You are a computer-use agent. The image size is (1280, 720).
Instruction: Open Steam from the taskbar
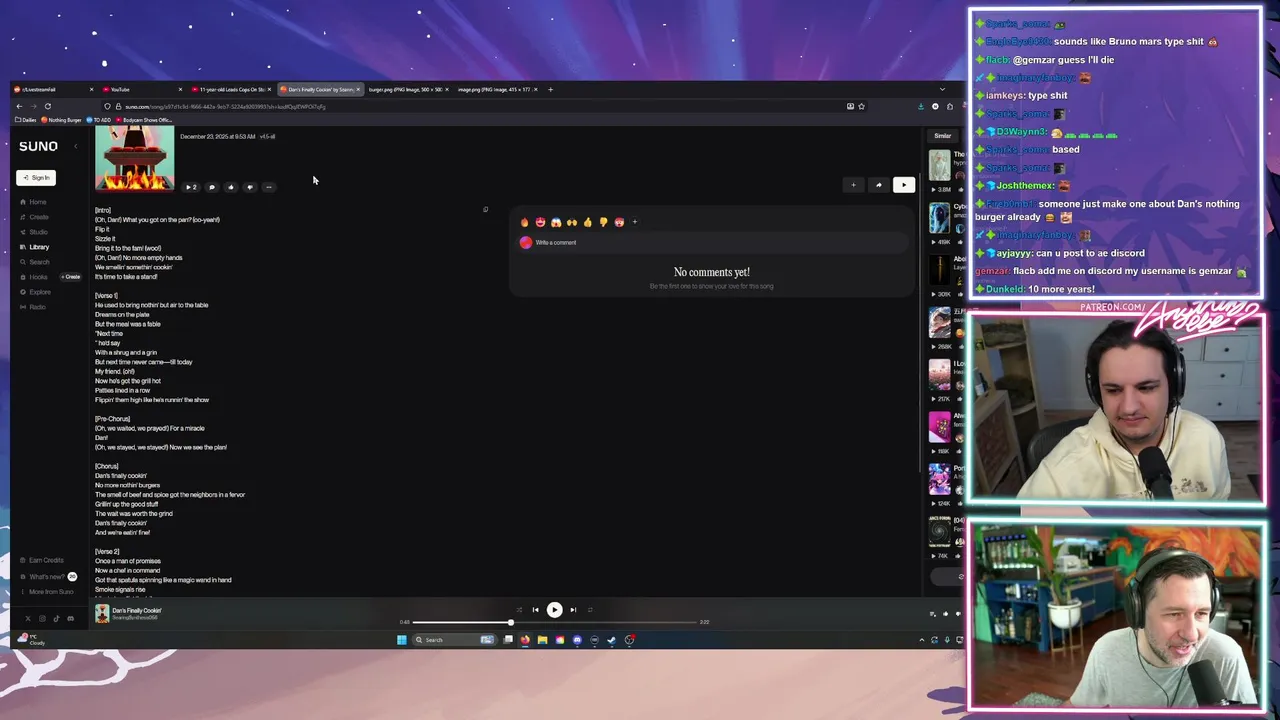[612, 640]
